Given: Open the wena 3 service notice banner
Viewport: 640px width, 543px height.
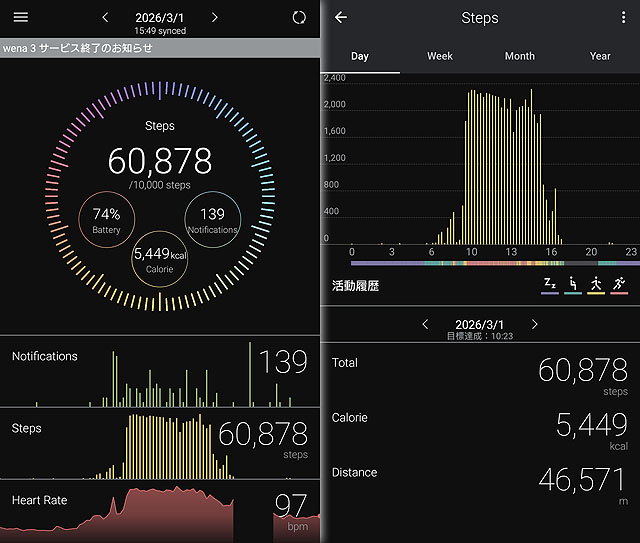Looking at the screenshot, I should pyautogui.click(x=160, y=48).
